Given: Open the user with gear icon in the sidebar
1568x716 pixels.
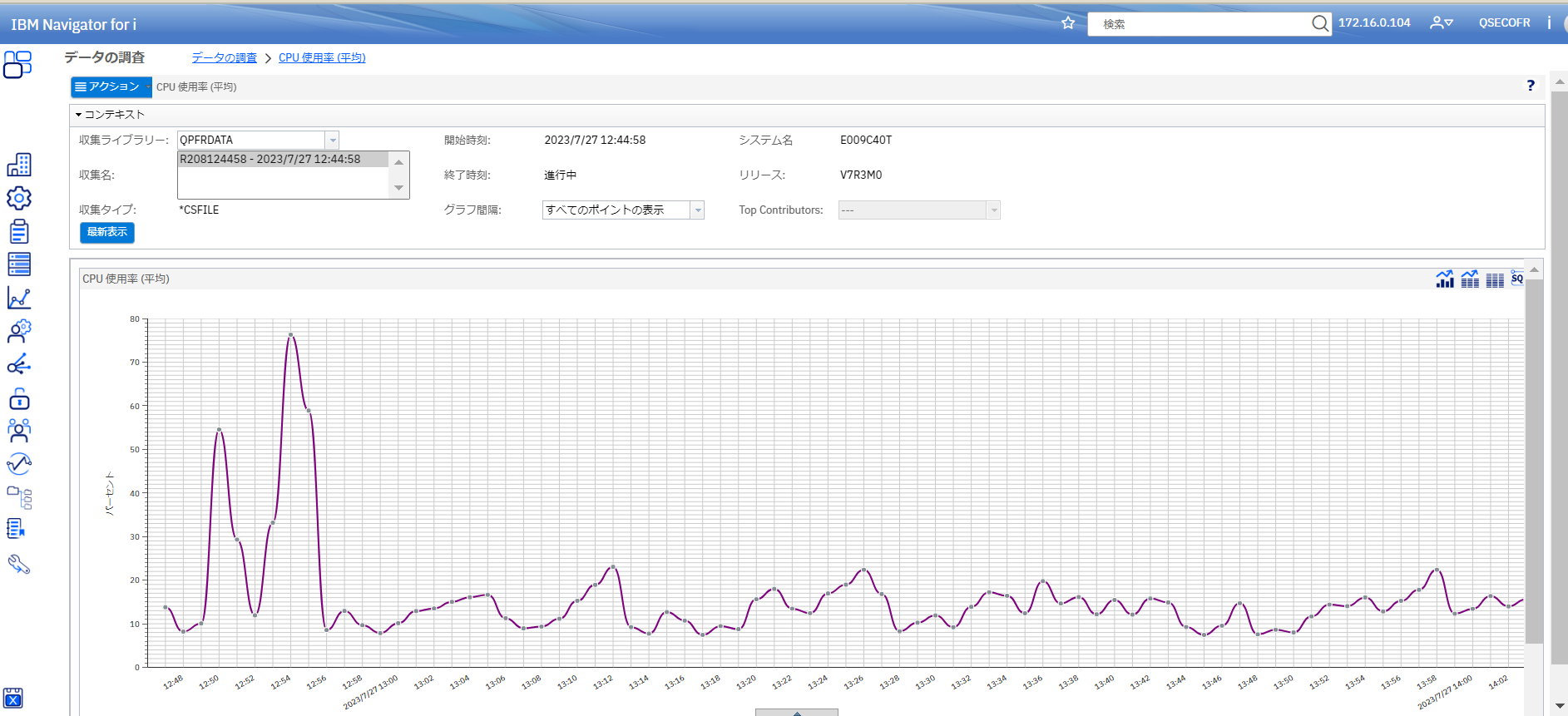Looking at the screenshot, I should (x=19, y=331).
